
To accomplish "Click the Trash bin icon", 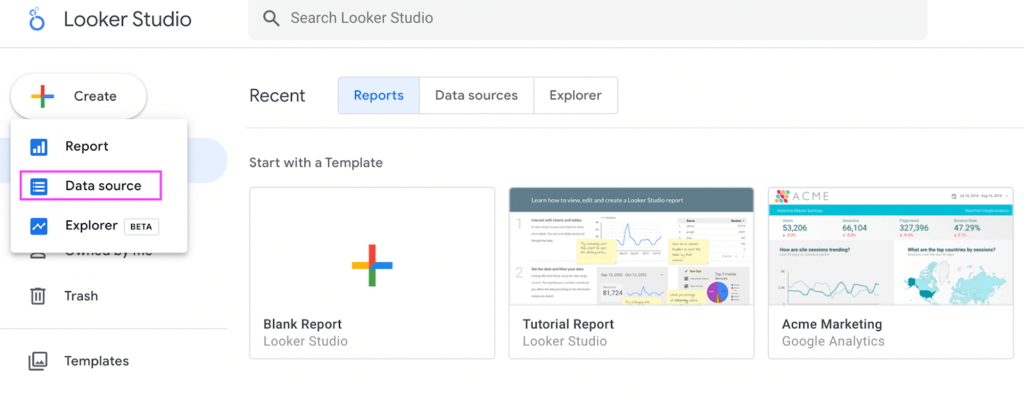I will click(x=39, y=296).
